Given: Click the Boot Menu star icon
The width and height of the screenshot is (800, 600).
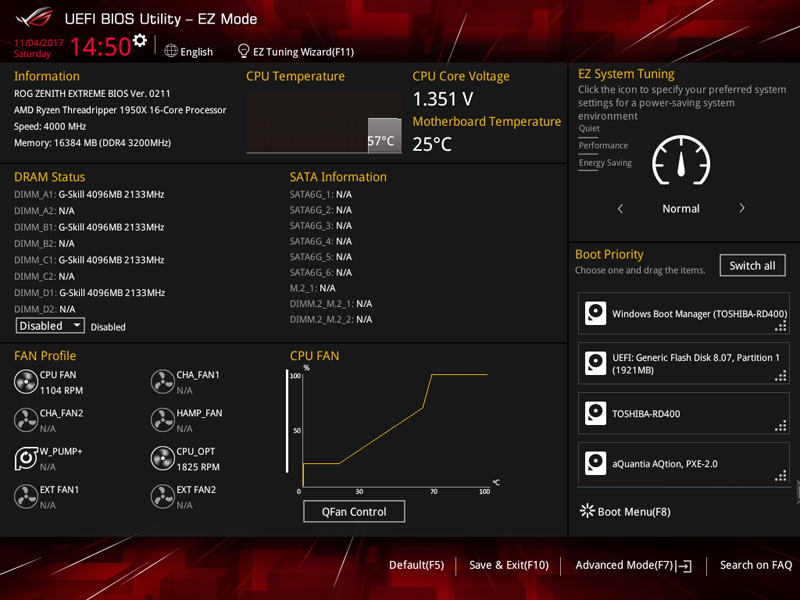Looking at the screenshot, I should [587, 511].
